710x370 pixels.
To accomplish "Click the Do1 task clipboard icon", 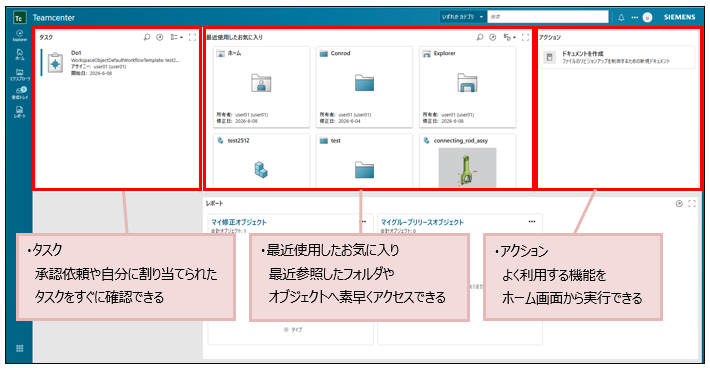I will click(x=55, y=63).
